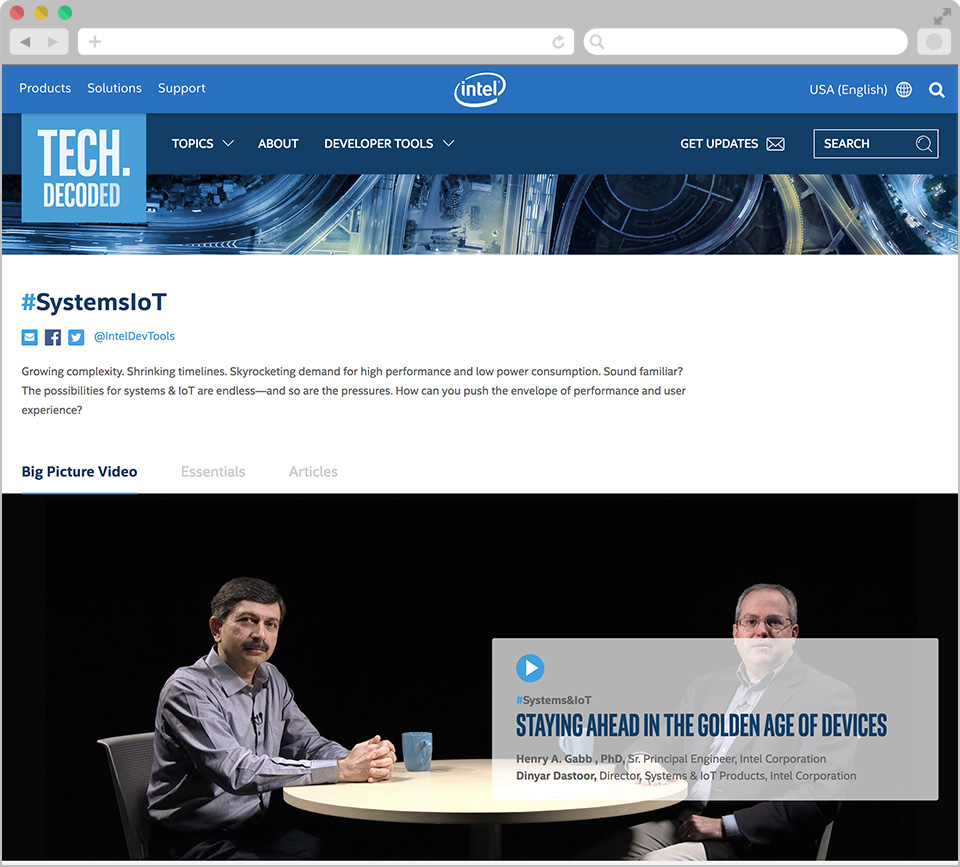
Task: Click the #SystemsIoT page heading
Action: pos(94,302)
